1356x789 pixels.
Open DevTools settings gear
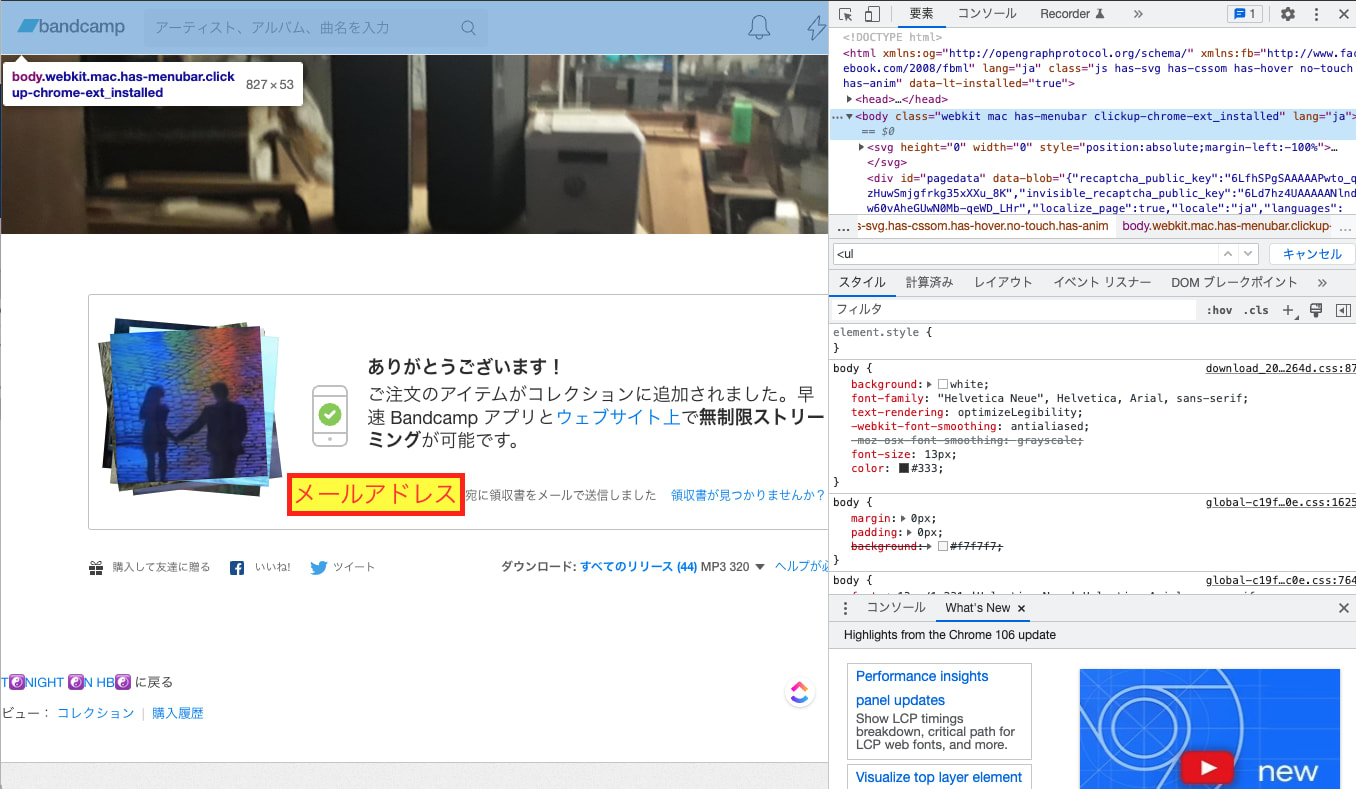(1288, 14)
